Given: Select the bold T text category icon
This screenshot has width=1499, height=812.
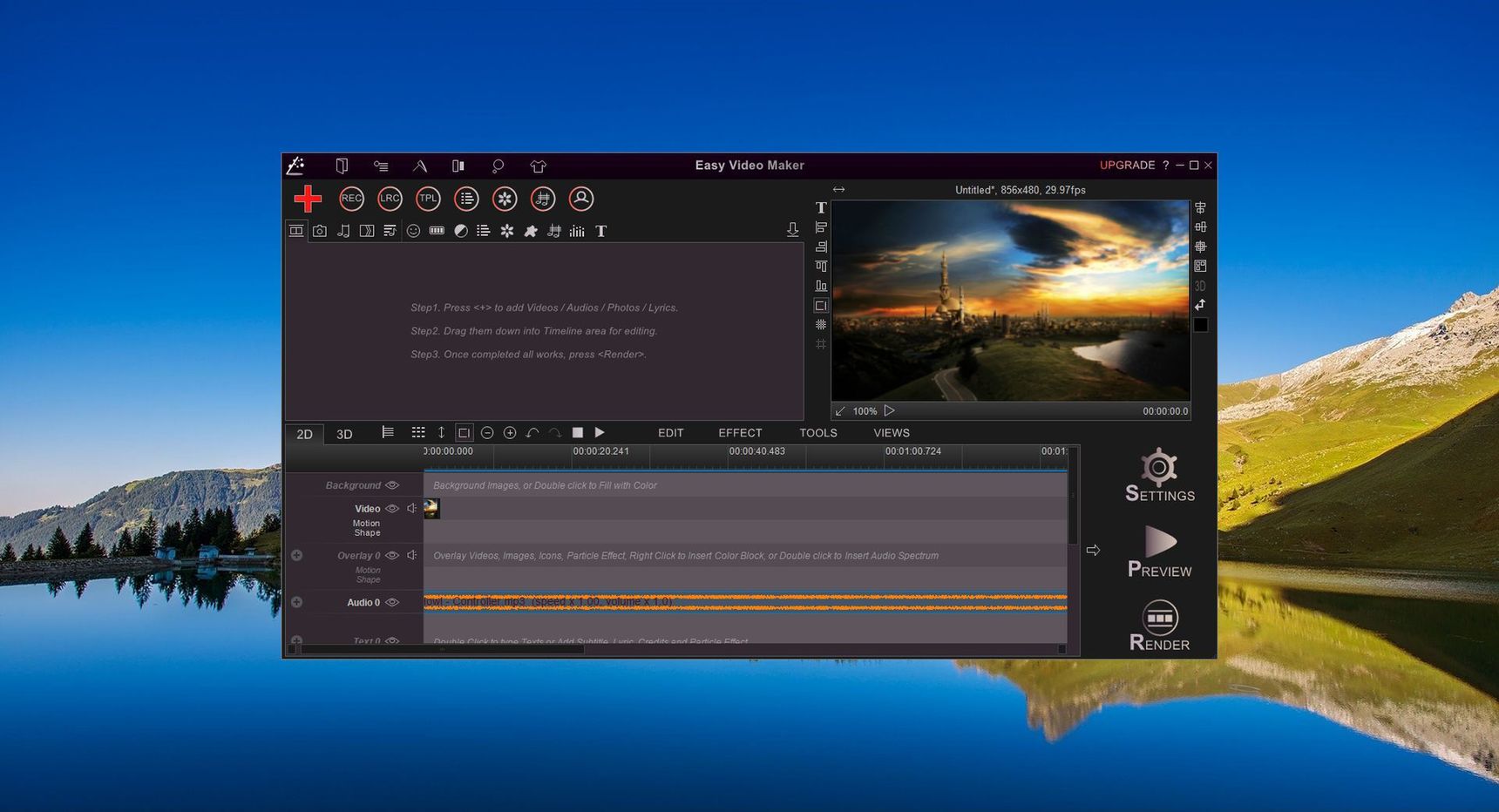Looking at the screenshot, I should click(x=600, y=231).
